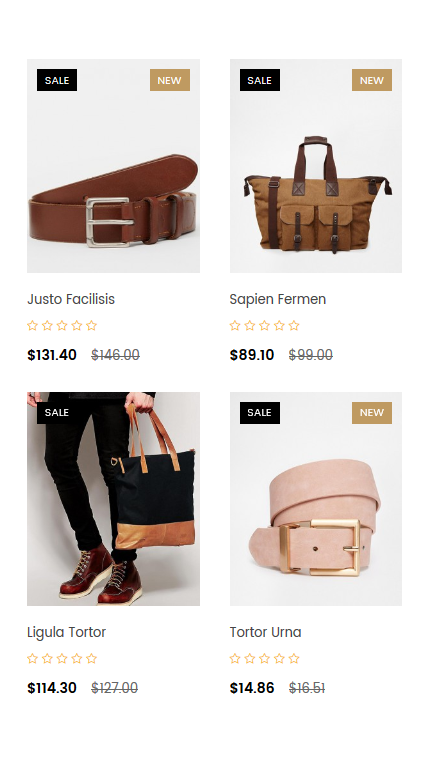The width and height of the screenshot is (433, 764).
Task: Click the fifth rating star under Justo Facilisis
Action: [91, 325]
